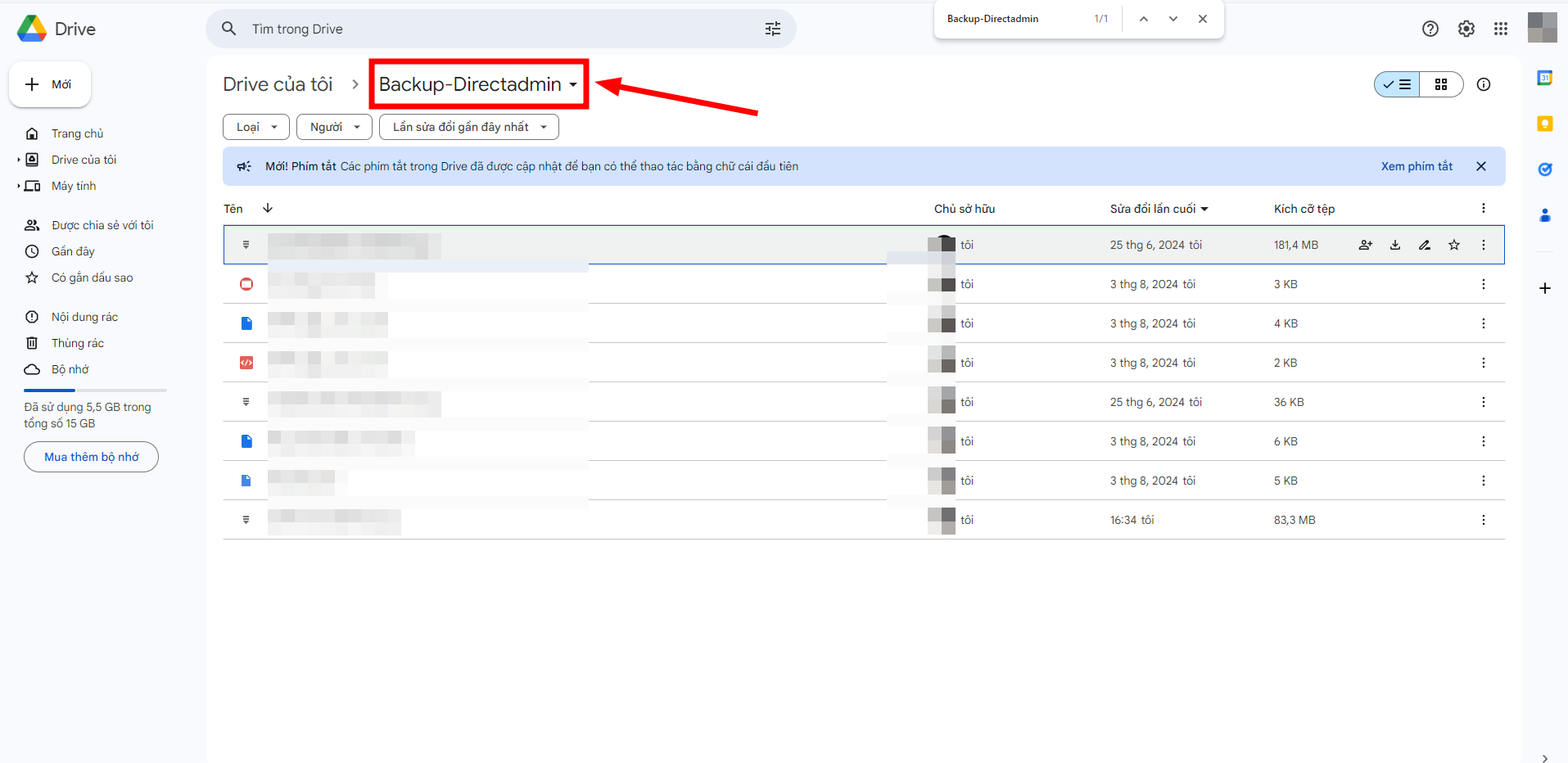Click the storage usage progress bar
Screen dimensions: 1568x763
[x=95, y=391]
